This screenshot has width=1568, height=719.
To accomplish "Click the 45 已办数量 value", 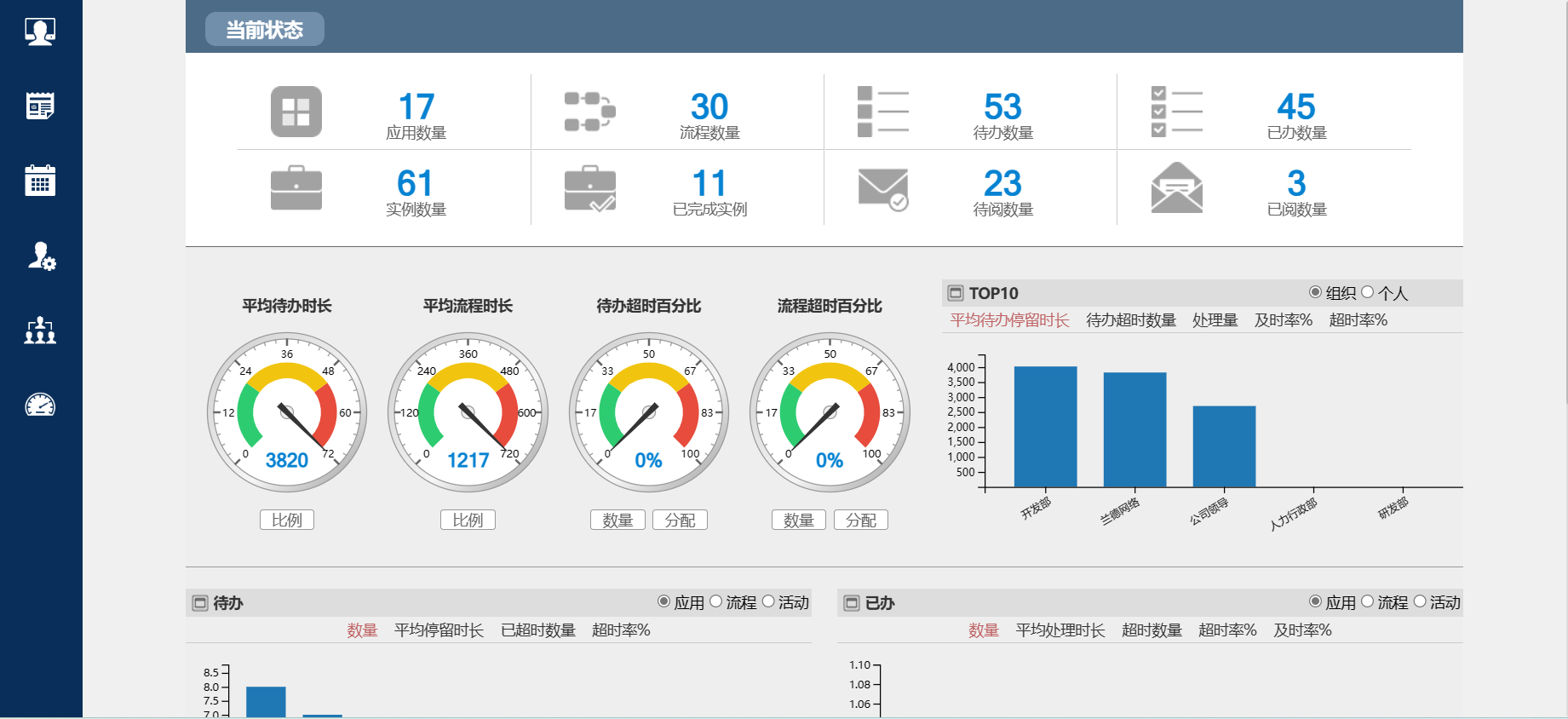I will click(x=1296, y=107).
